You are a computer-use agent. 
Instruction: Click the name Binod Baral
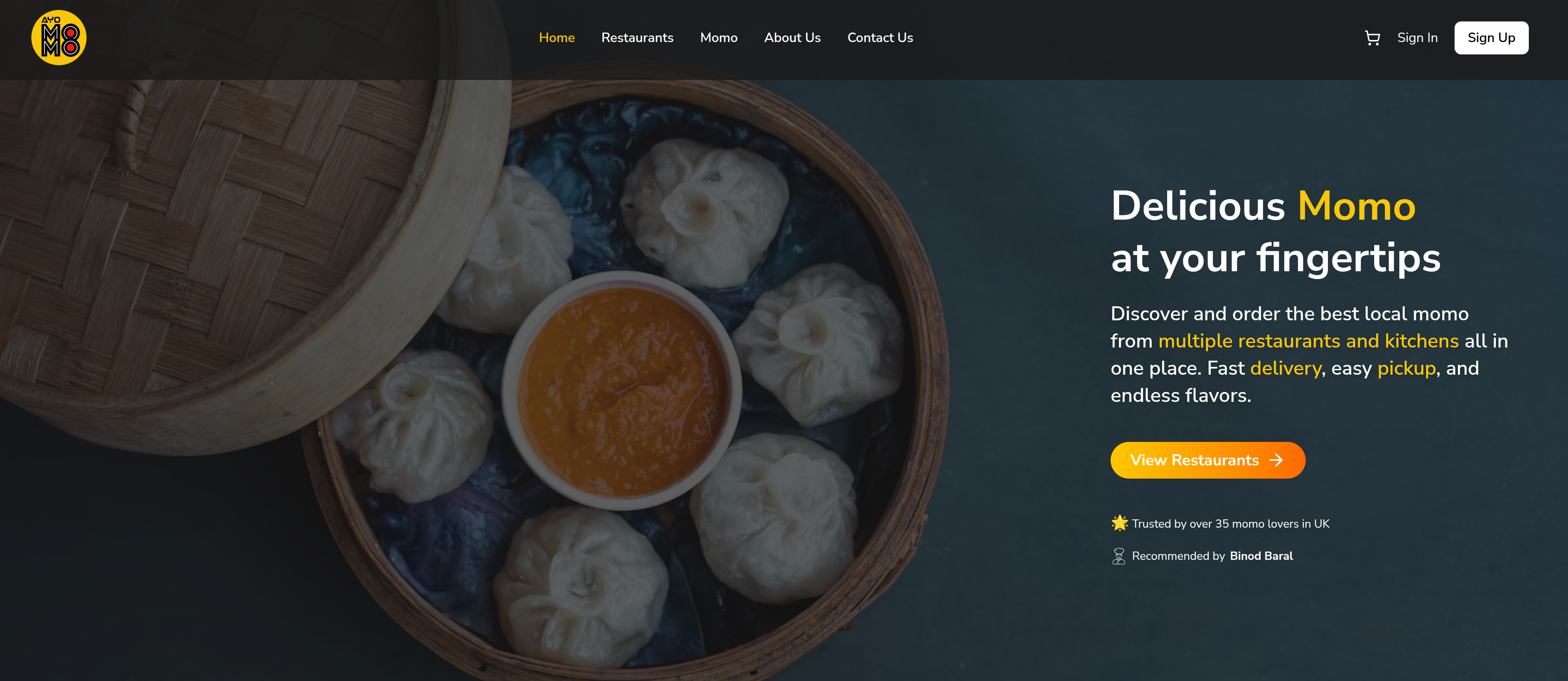pyautogui.click(x=1261, y=556)
